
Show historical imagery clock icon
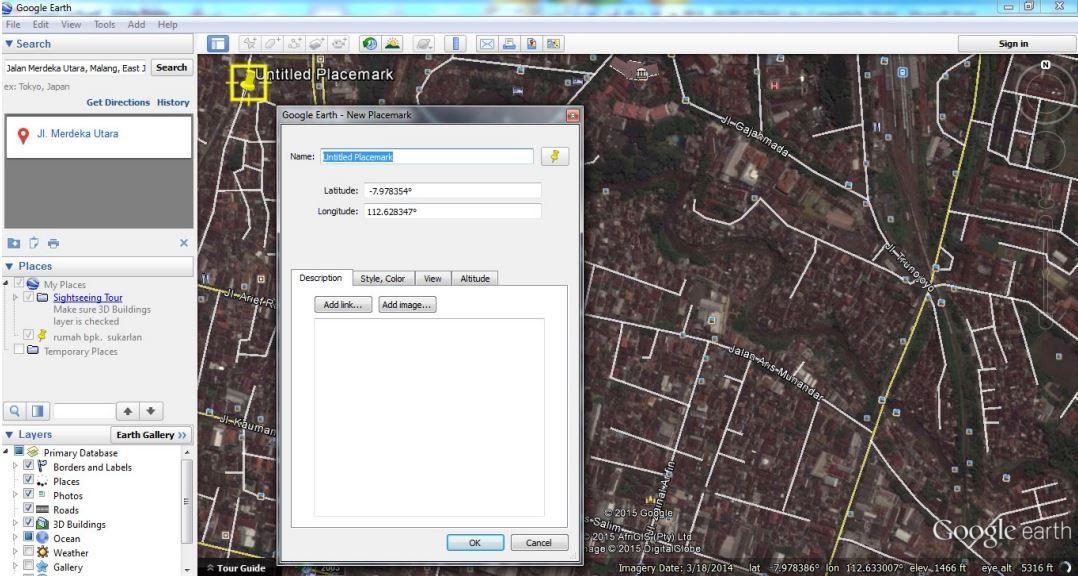(x=371, y=44)
